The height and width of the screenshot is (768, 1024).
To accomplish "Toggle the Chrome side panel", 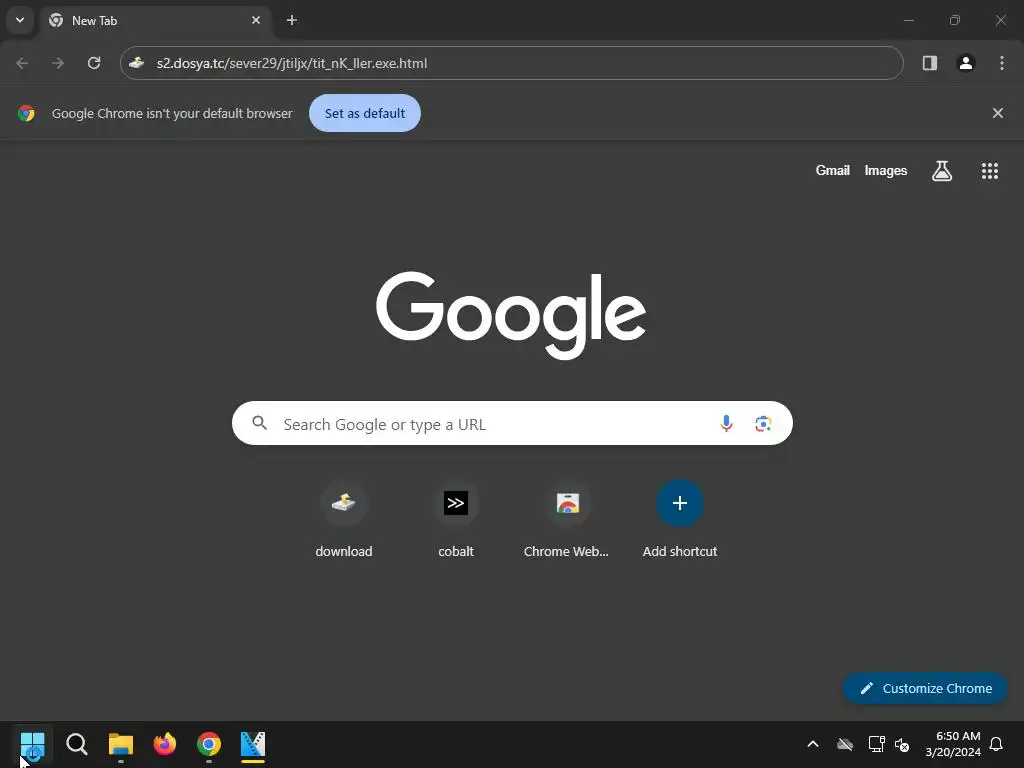I will (x=930, y=63).
